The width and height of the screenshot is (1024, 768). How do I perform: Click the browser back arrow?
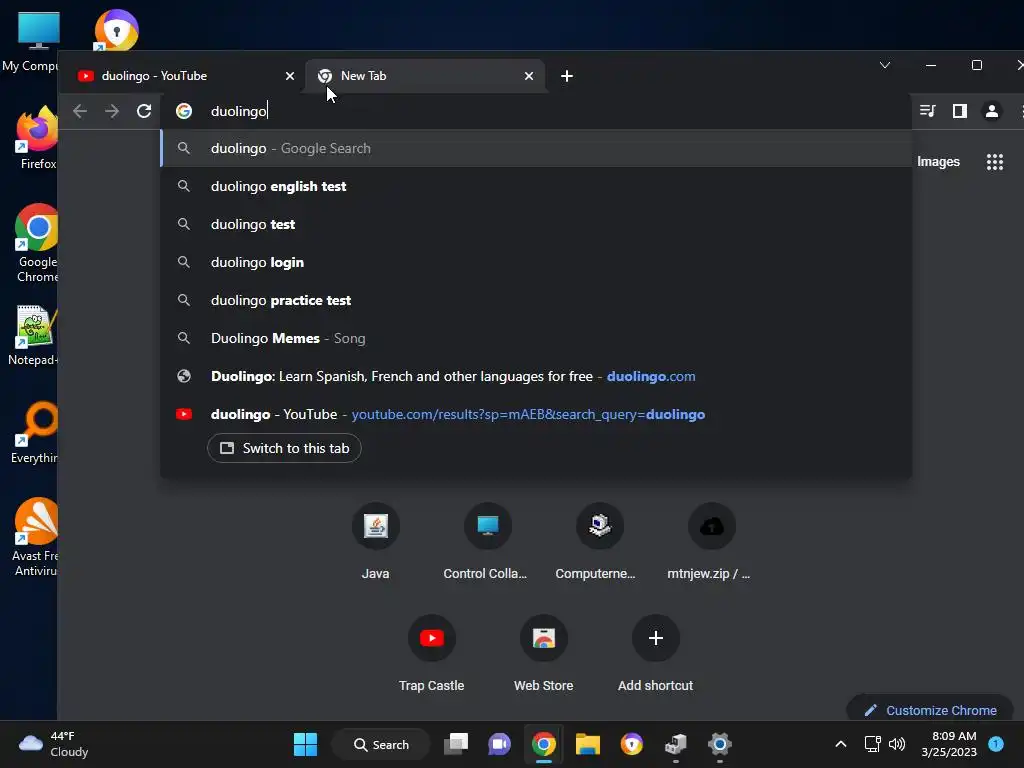click(x=80, y=111)
